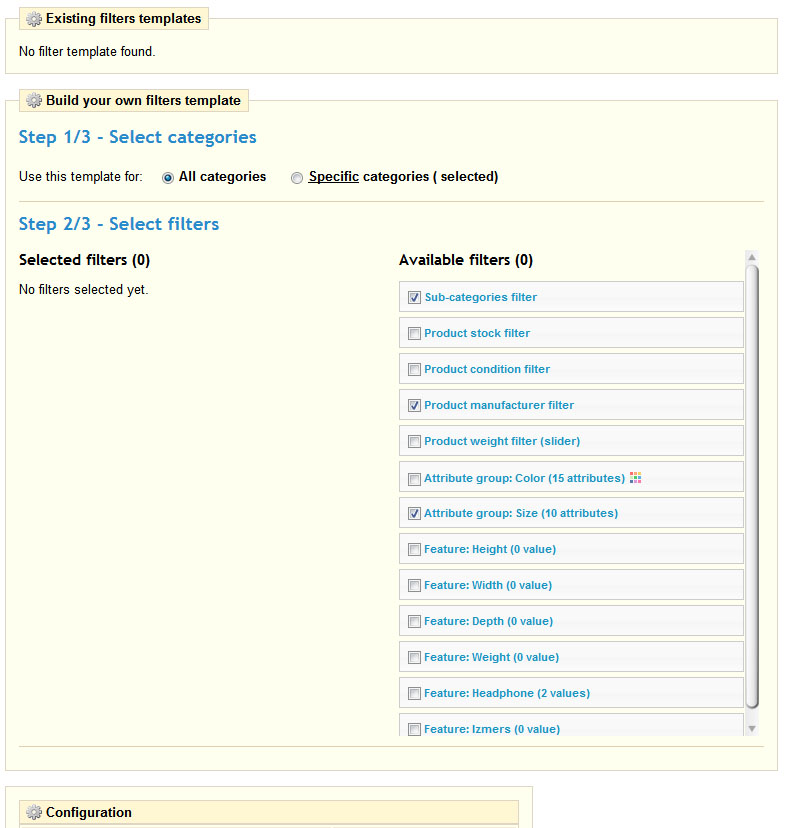Viewport: 806px width, 828px height.
Task: Uncheck the Sub-categories filter checkbox
Action: tap(414, 298)
